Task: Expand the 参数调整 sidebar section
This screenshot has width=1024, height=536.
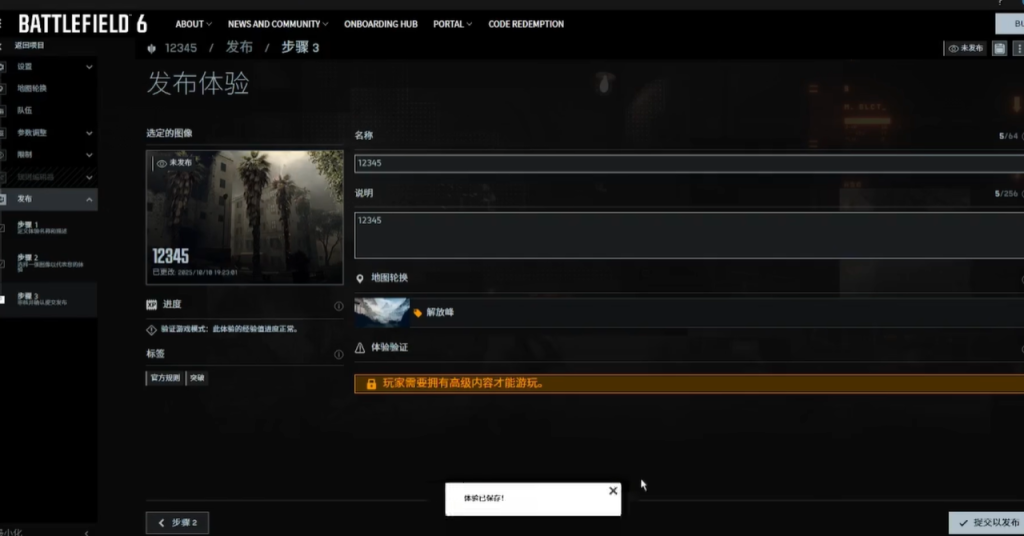Action: coord(89,133)
